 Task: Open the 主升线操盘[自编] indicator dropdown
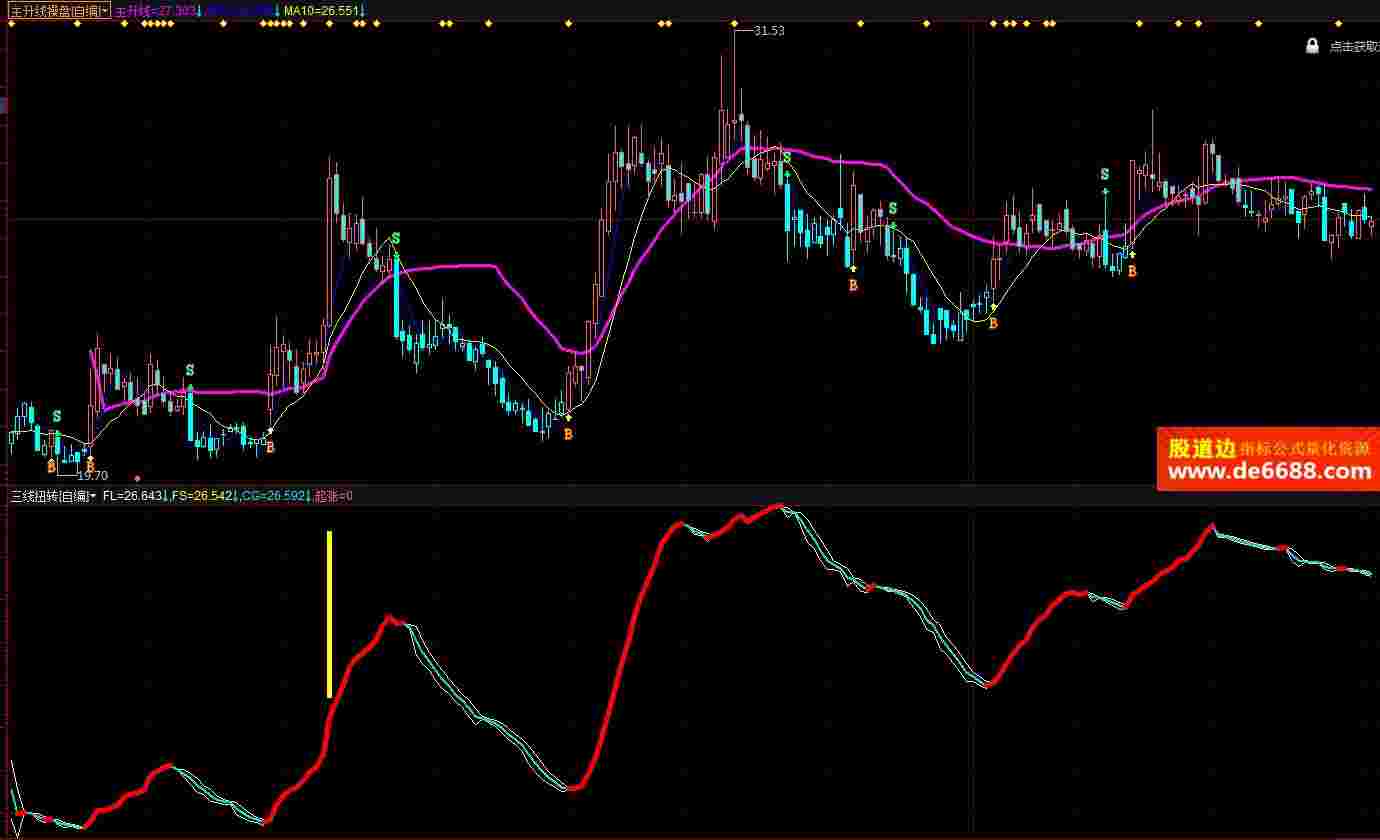click(60, 11)
